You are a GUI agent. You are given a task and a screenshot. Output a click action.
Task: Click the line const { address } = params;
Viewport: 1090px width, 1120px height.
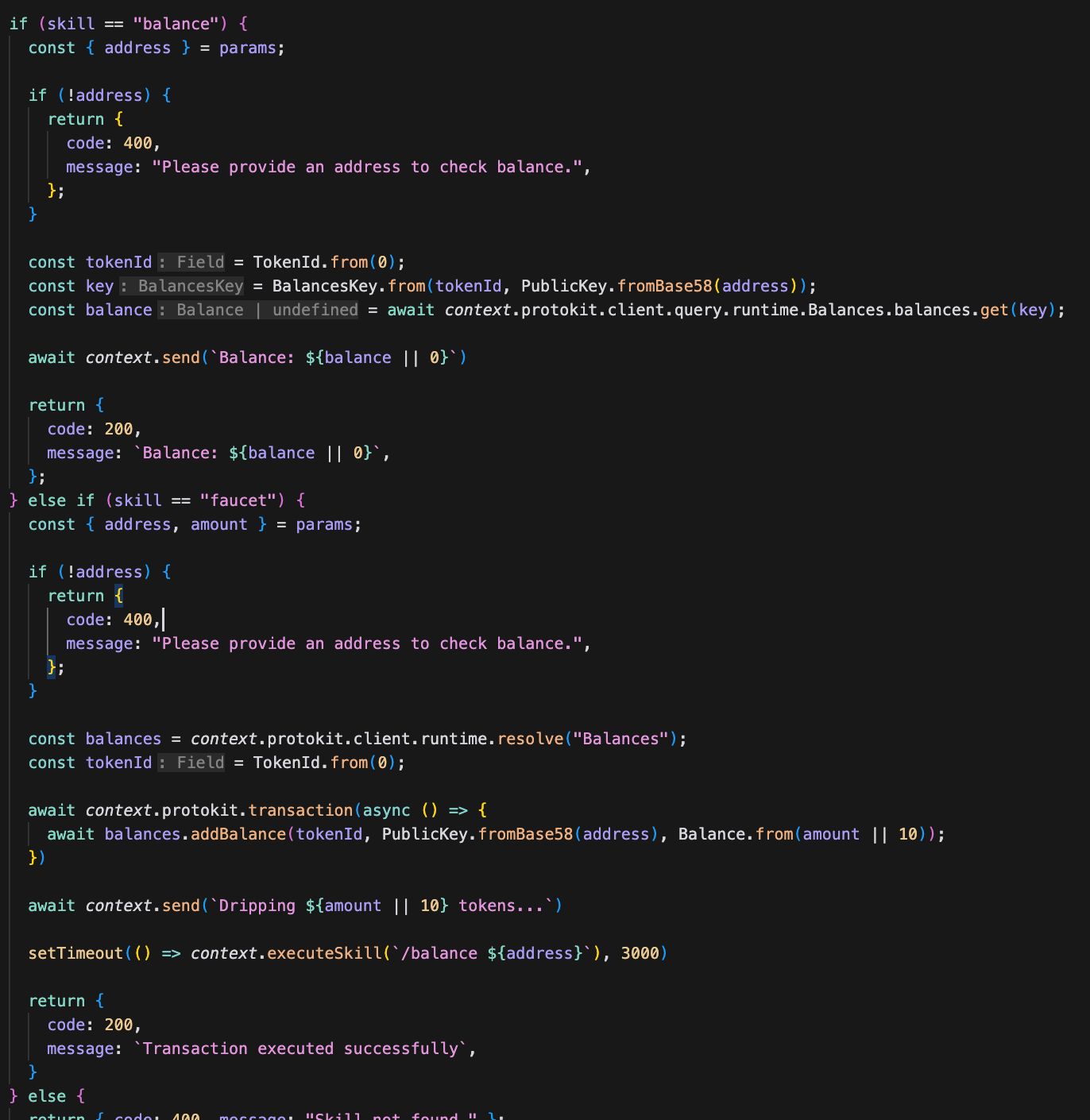pyautogui.click(x=157, y=48)
